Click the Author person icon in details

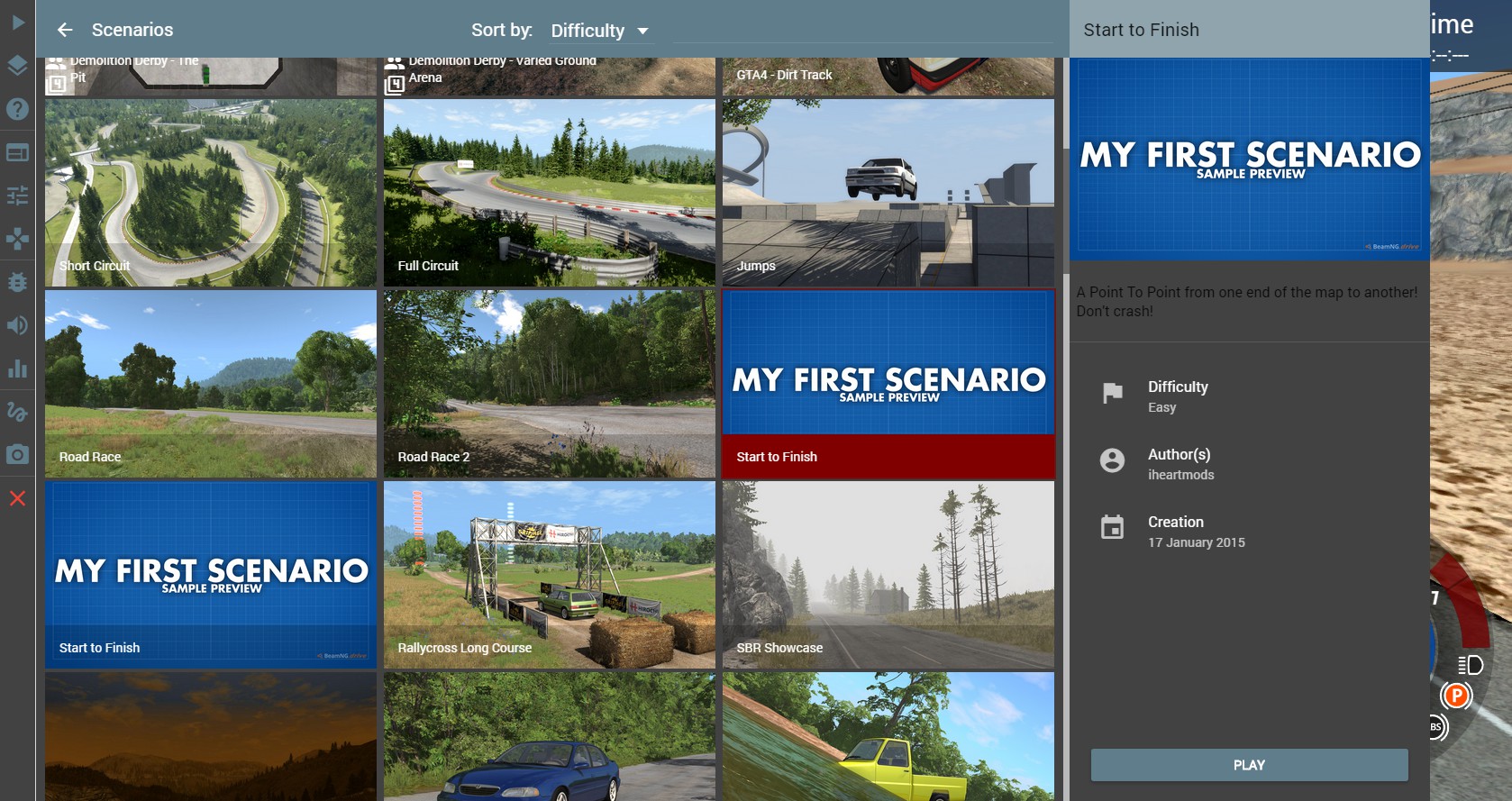tap(1113, 460)
